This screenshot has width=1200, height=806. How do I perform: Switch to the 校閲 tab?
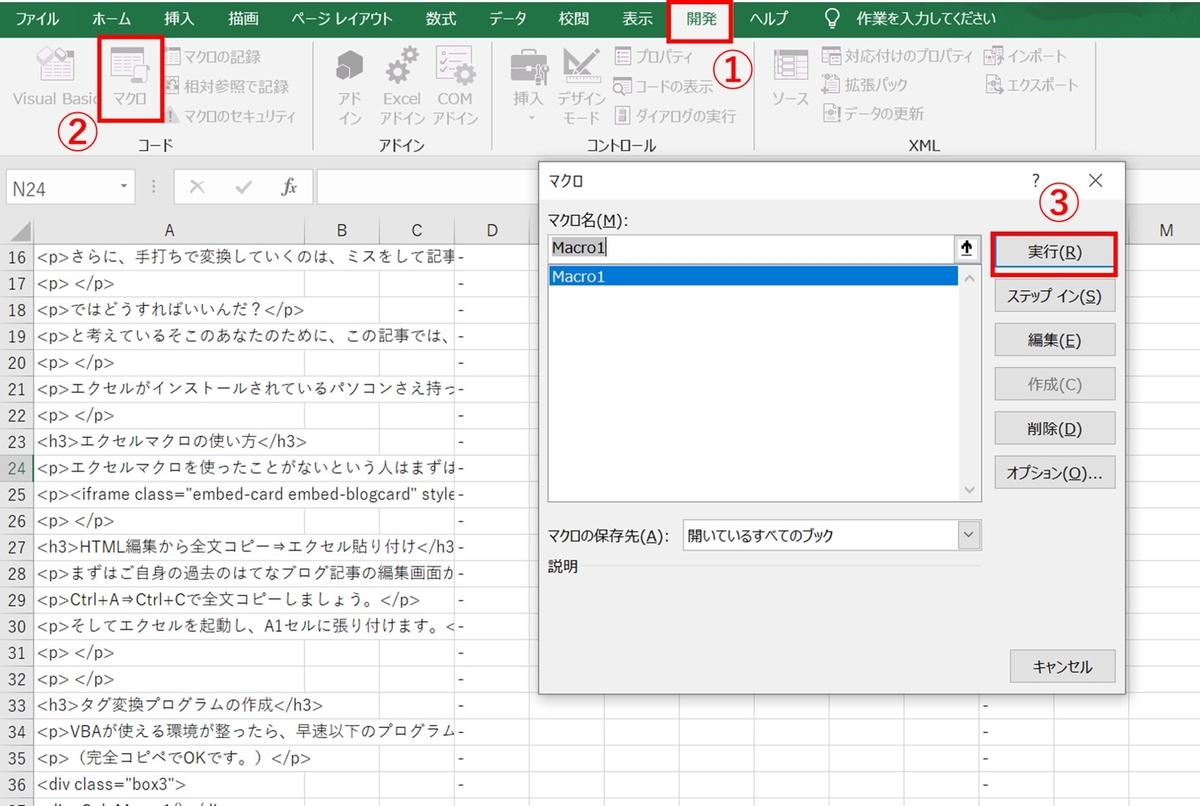point(574,19)
